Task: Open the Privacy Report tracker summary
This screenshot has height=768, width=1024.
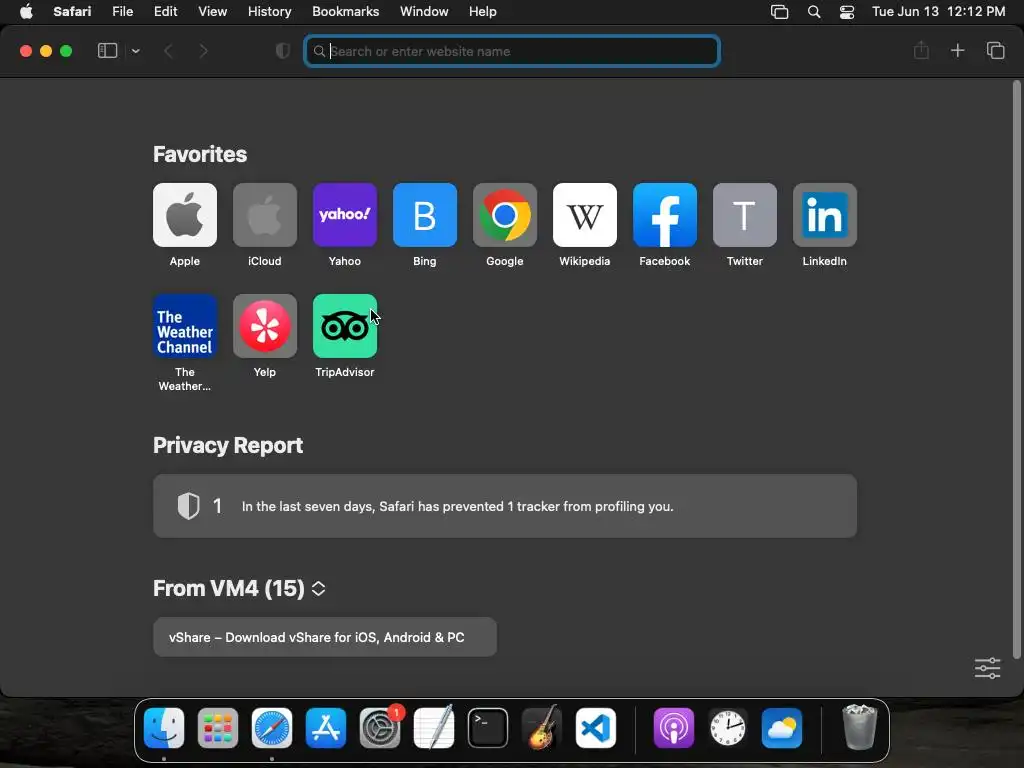Action: pyautogui.click(x=505, y=506)
